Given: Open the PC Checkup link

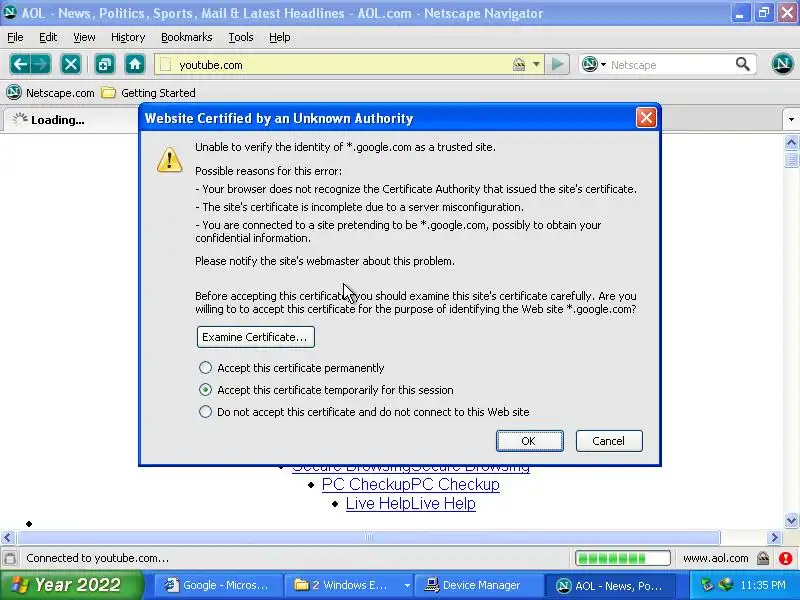Looking at the screenshot, I should pyautogui.click(x=411, y=484).
